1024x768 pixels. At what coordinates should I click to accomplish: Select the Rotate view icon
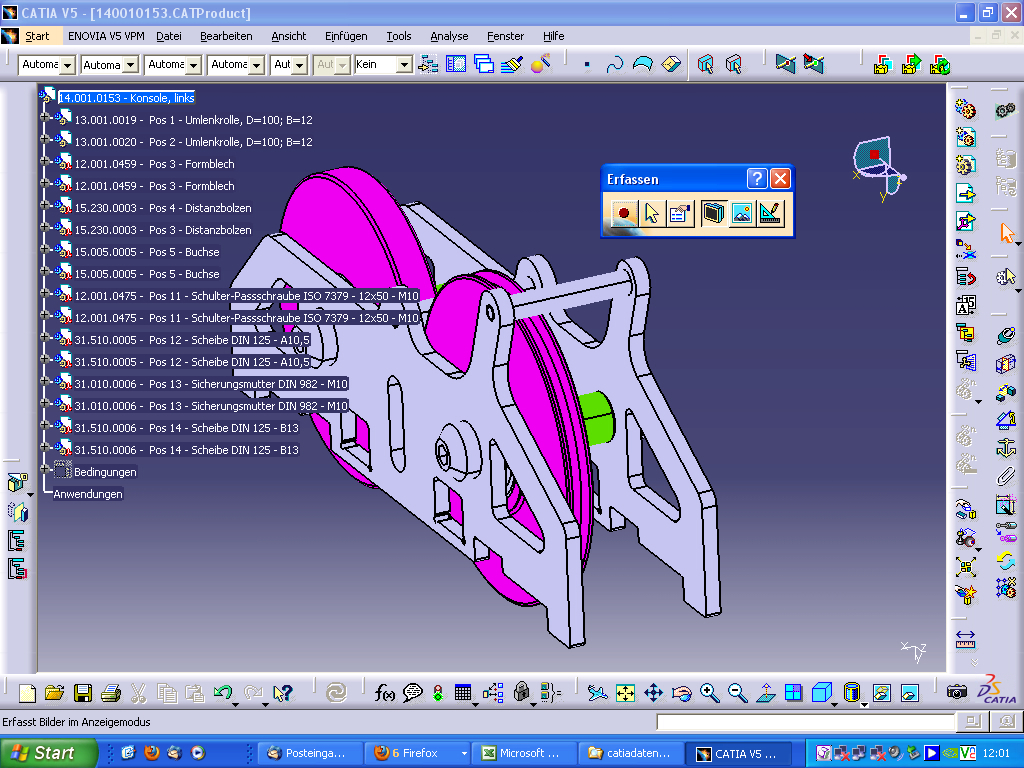pyautogui.click(x=681, y=693)
